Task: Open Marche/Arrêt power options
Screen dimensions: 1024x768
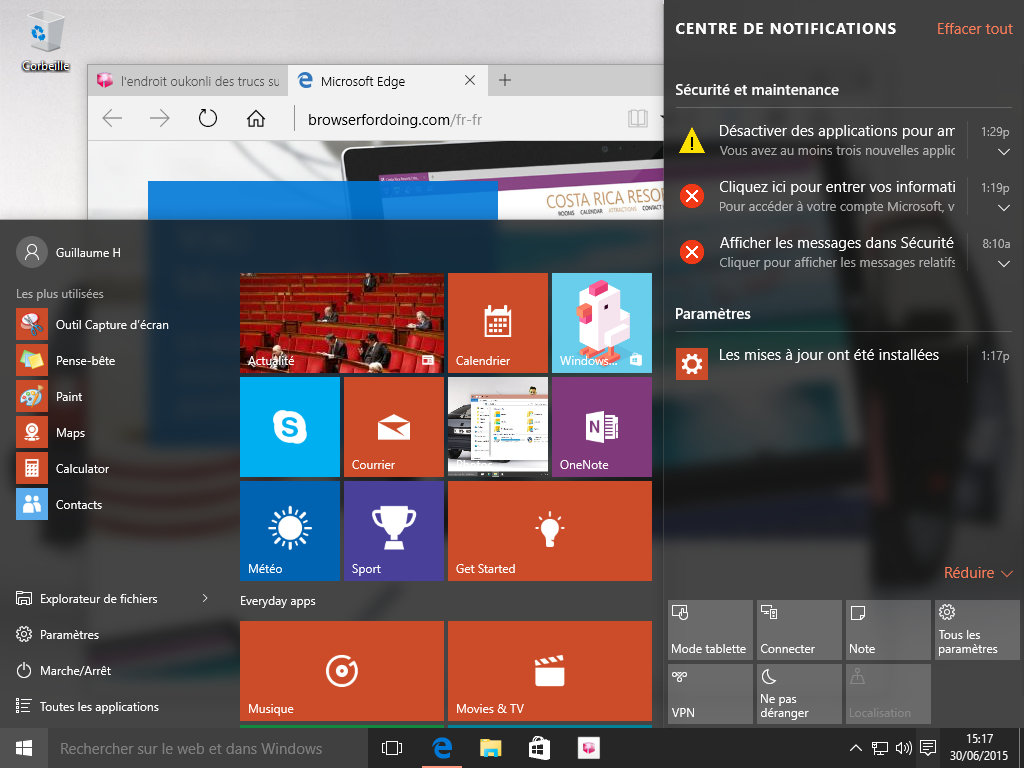Action: [75, 671]
